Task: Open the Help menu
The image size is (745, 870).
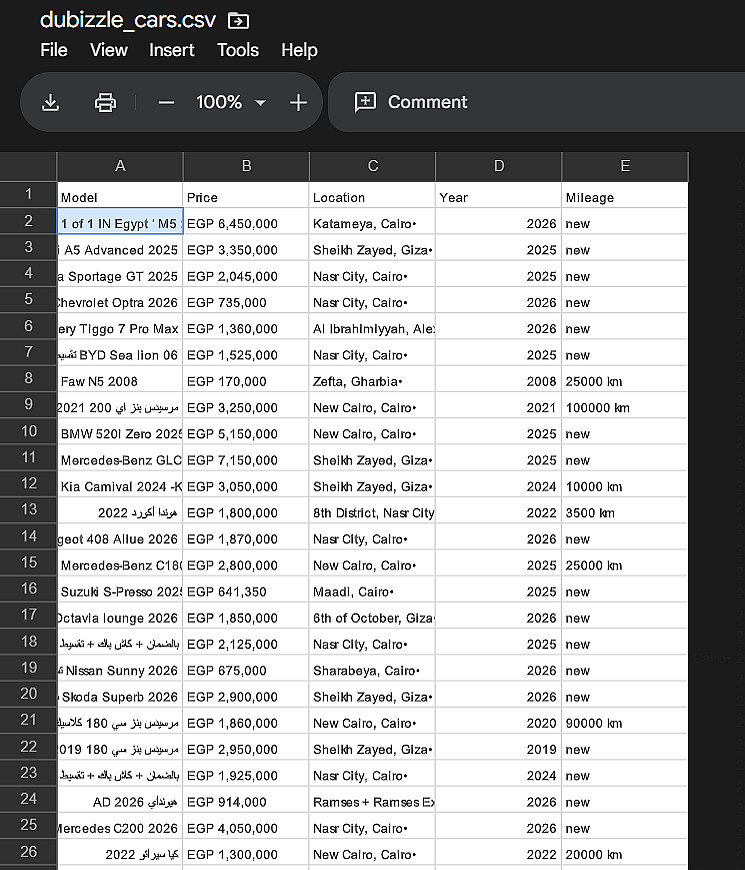Action: (299, 50)
